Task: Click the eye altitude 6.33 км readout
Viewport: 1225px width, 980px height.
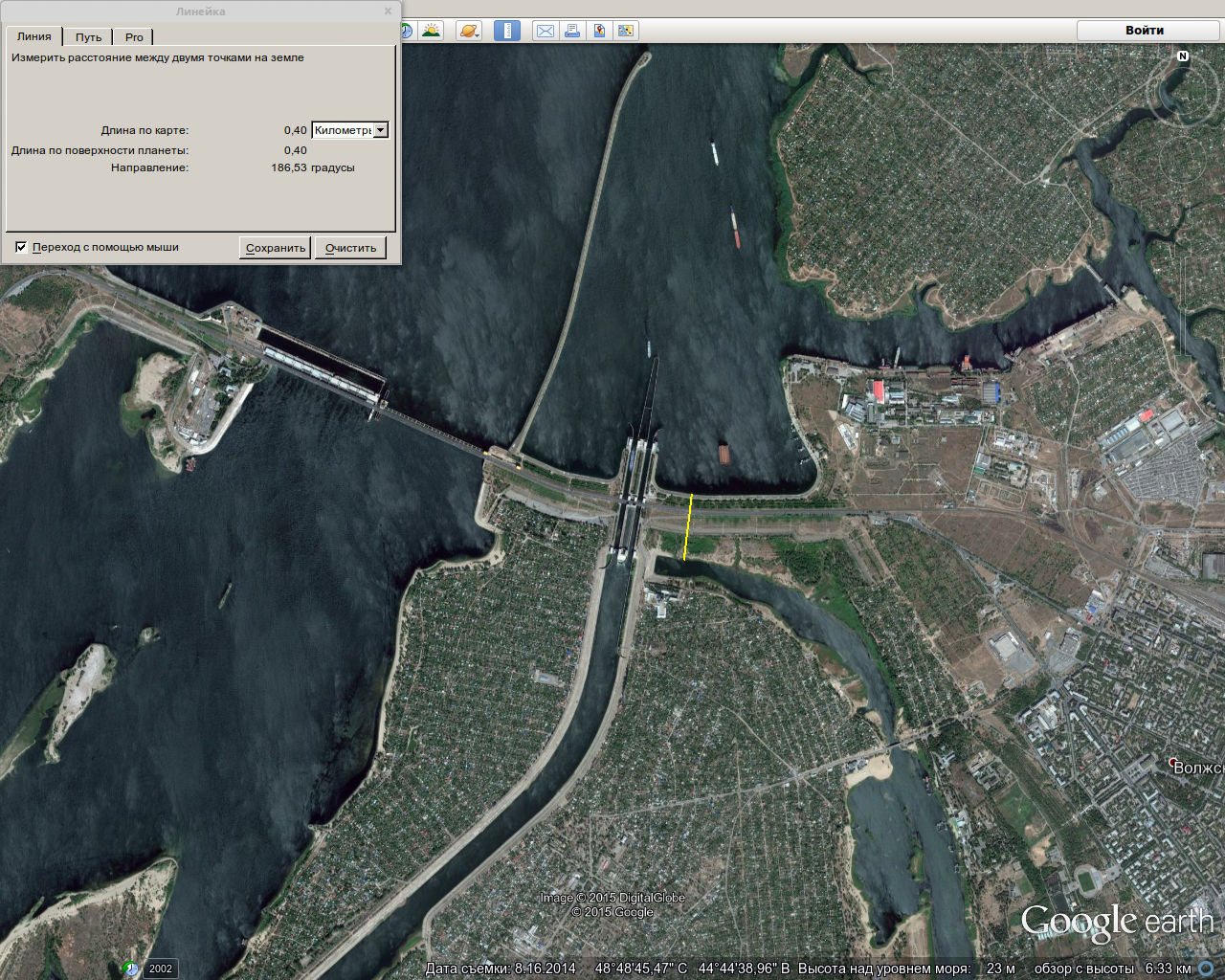Action: 1168,969
